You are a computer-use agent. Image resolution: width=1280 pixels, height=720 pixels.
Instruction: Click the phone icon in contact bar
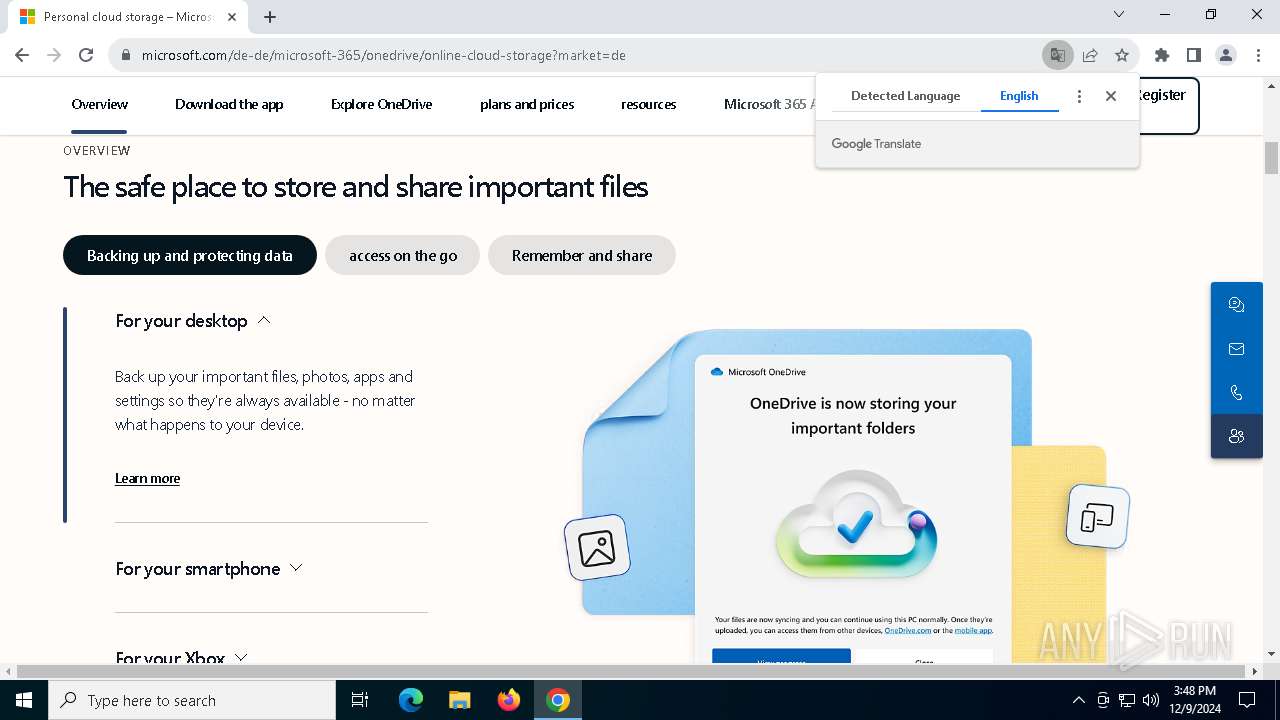1236,393
